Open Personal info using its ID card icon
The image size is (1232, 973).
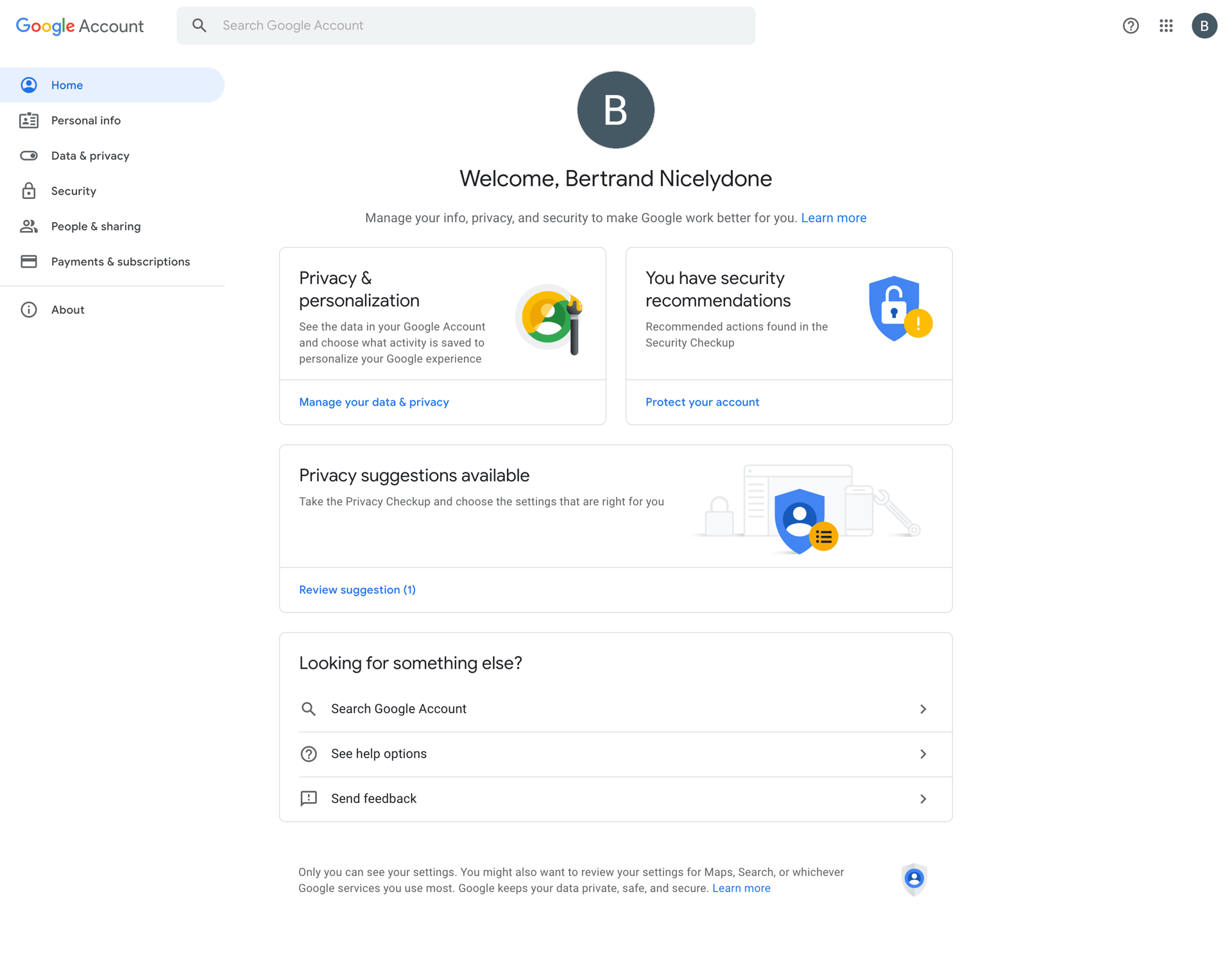point(30,120)
